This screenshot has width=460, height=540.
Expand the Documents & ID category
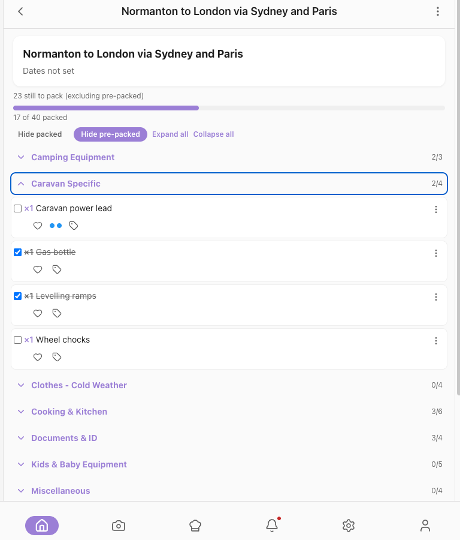pos(229,438)
